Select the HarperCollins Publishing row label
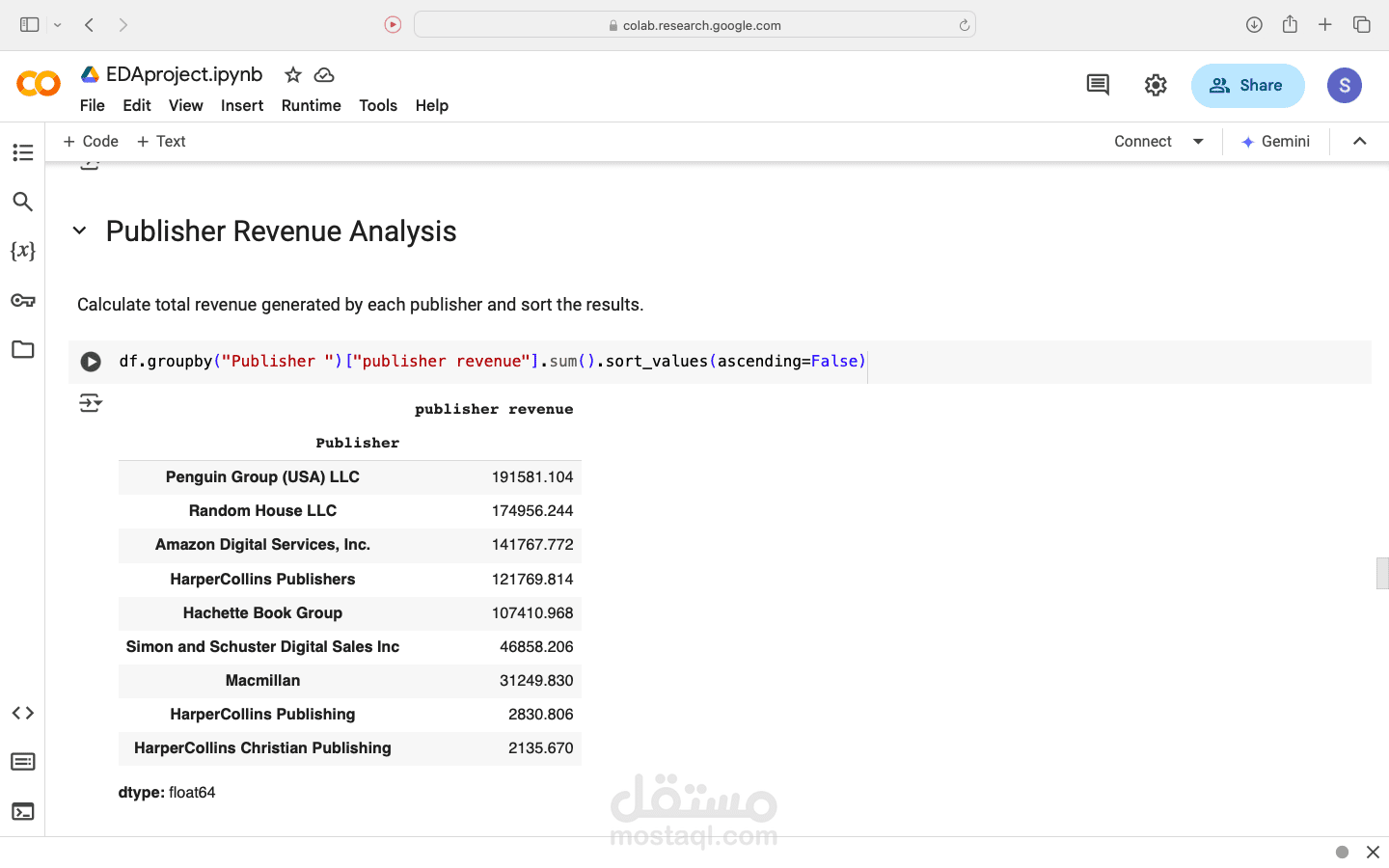 click(262, 715)
